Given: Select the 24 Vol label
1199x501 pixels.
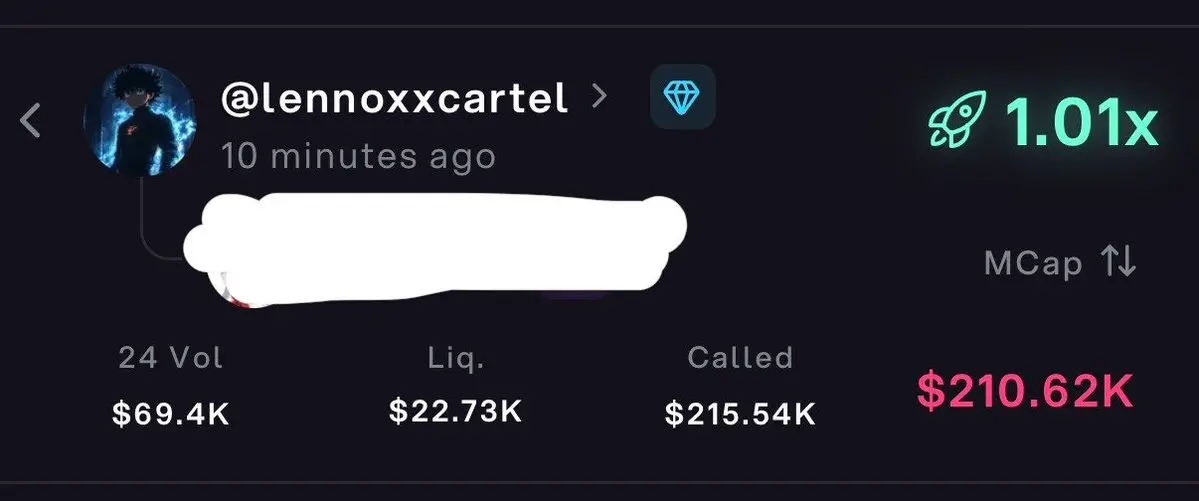Looking at the screenshot, I should 171,357.
